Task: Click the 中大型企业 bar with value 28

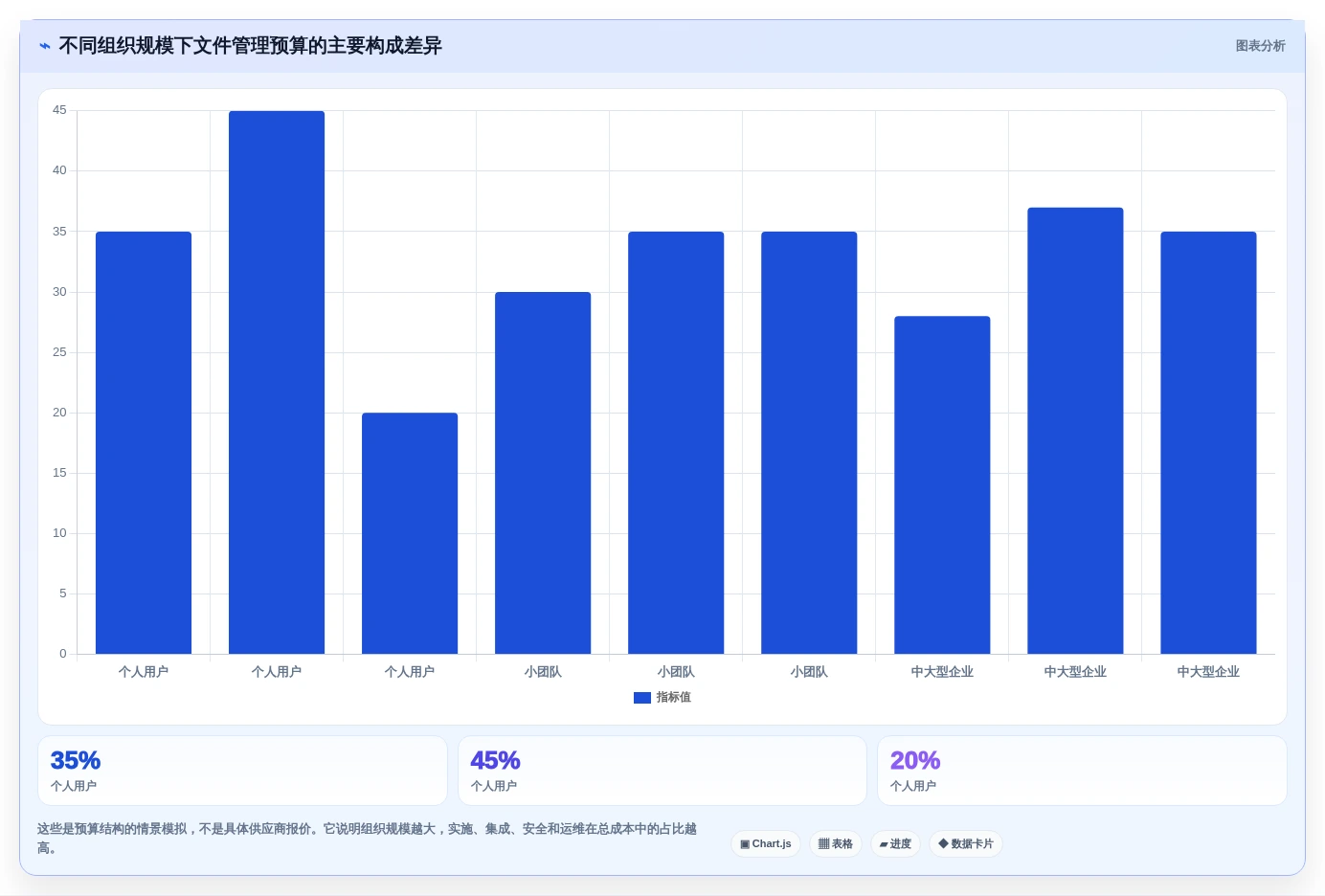Action: click(x=942, y=484)
